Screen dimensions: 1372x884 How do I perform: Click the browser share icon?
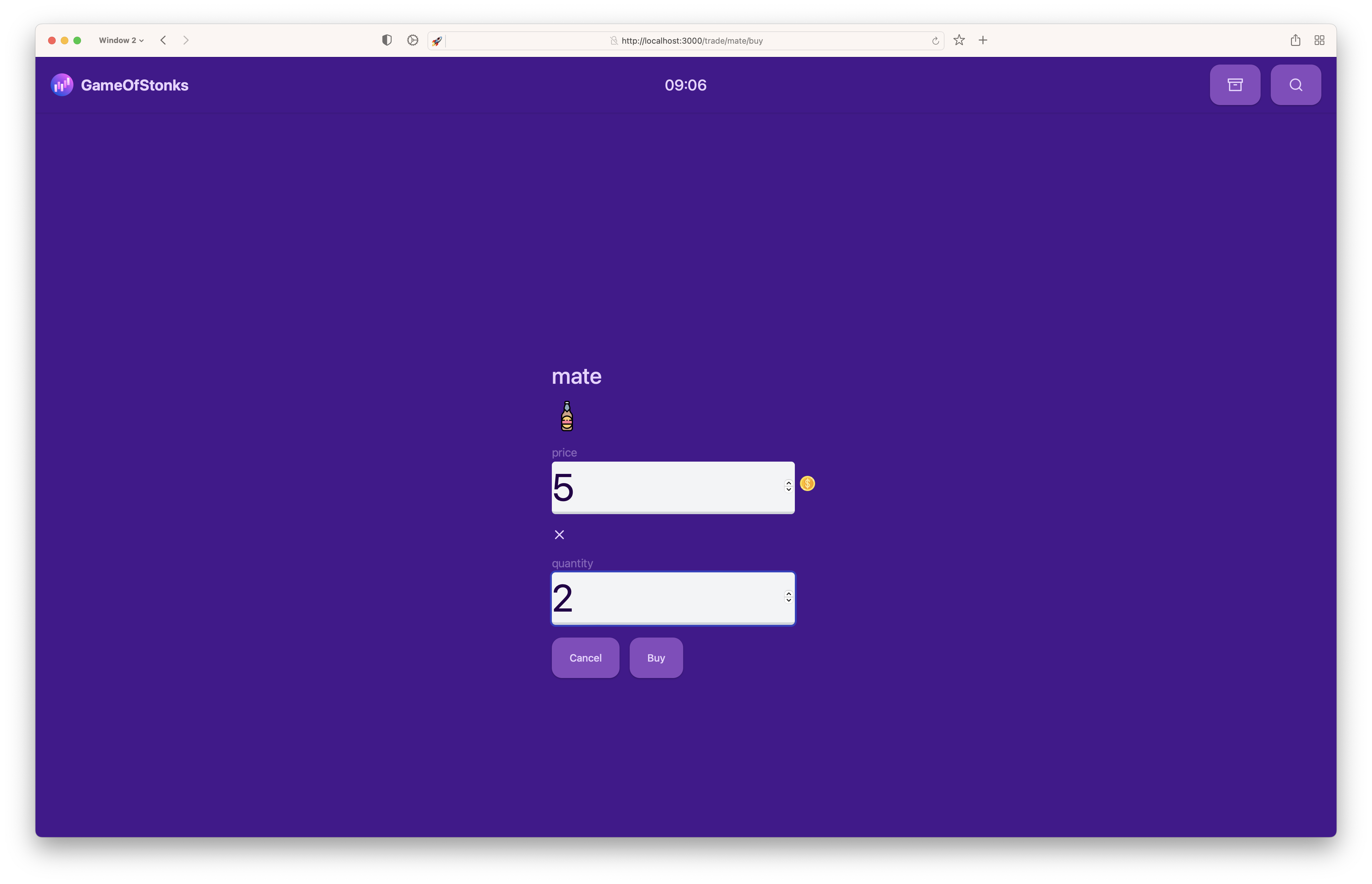[1295, 40]
